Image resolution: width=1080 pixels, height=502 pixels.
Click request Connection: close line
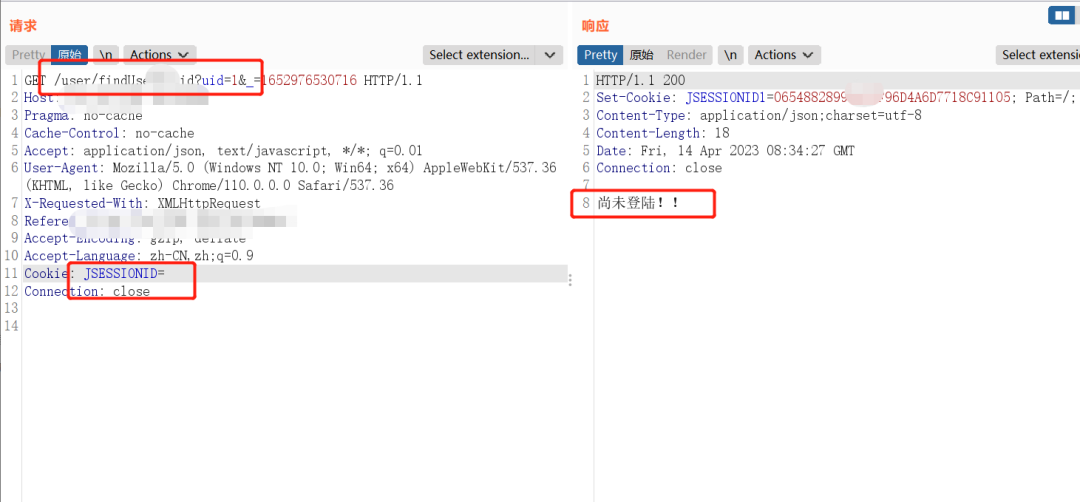(x=87, y=291)
